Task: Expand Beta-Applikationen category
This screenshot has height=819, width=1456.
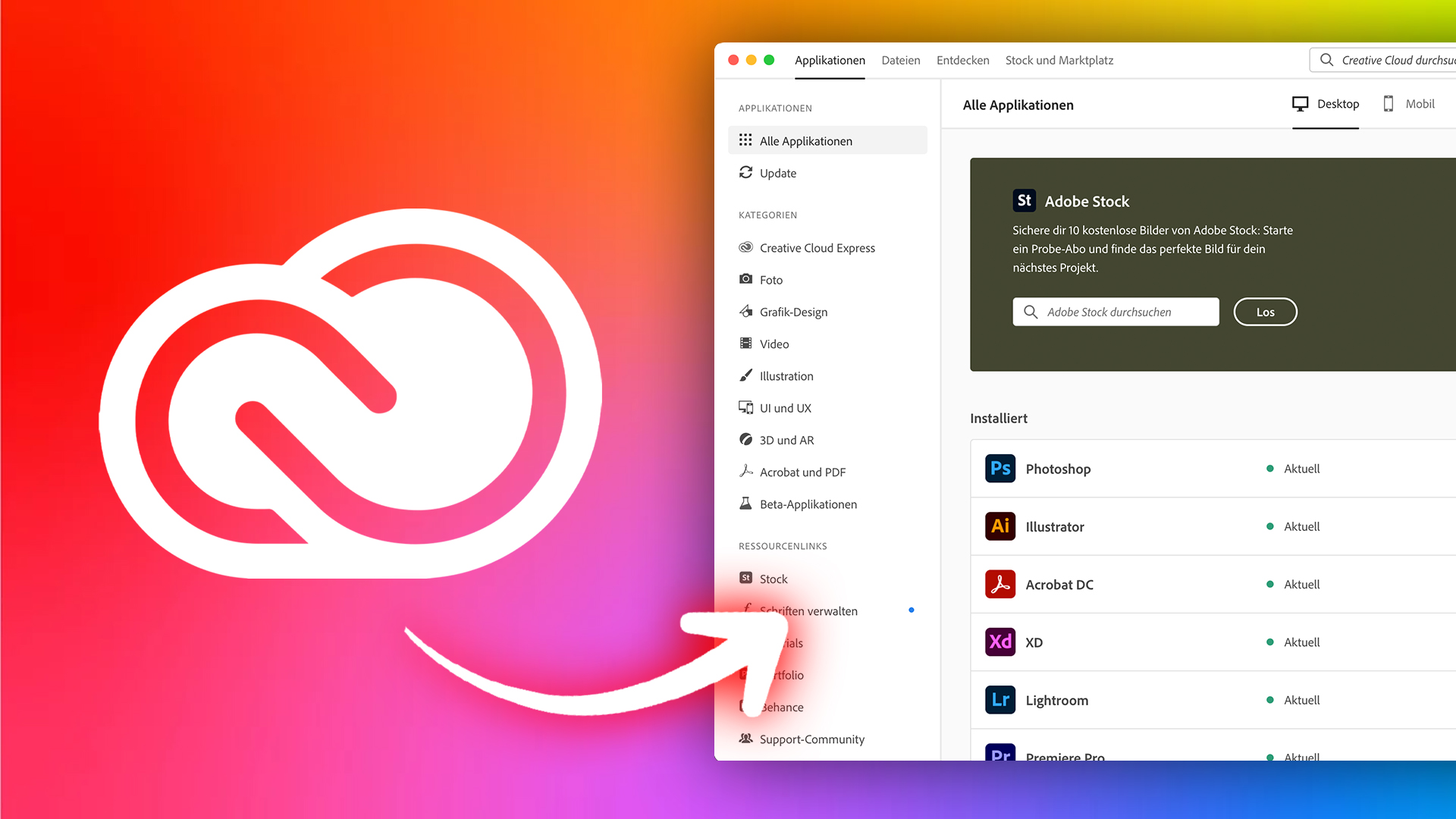Action: [808, 503]
